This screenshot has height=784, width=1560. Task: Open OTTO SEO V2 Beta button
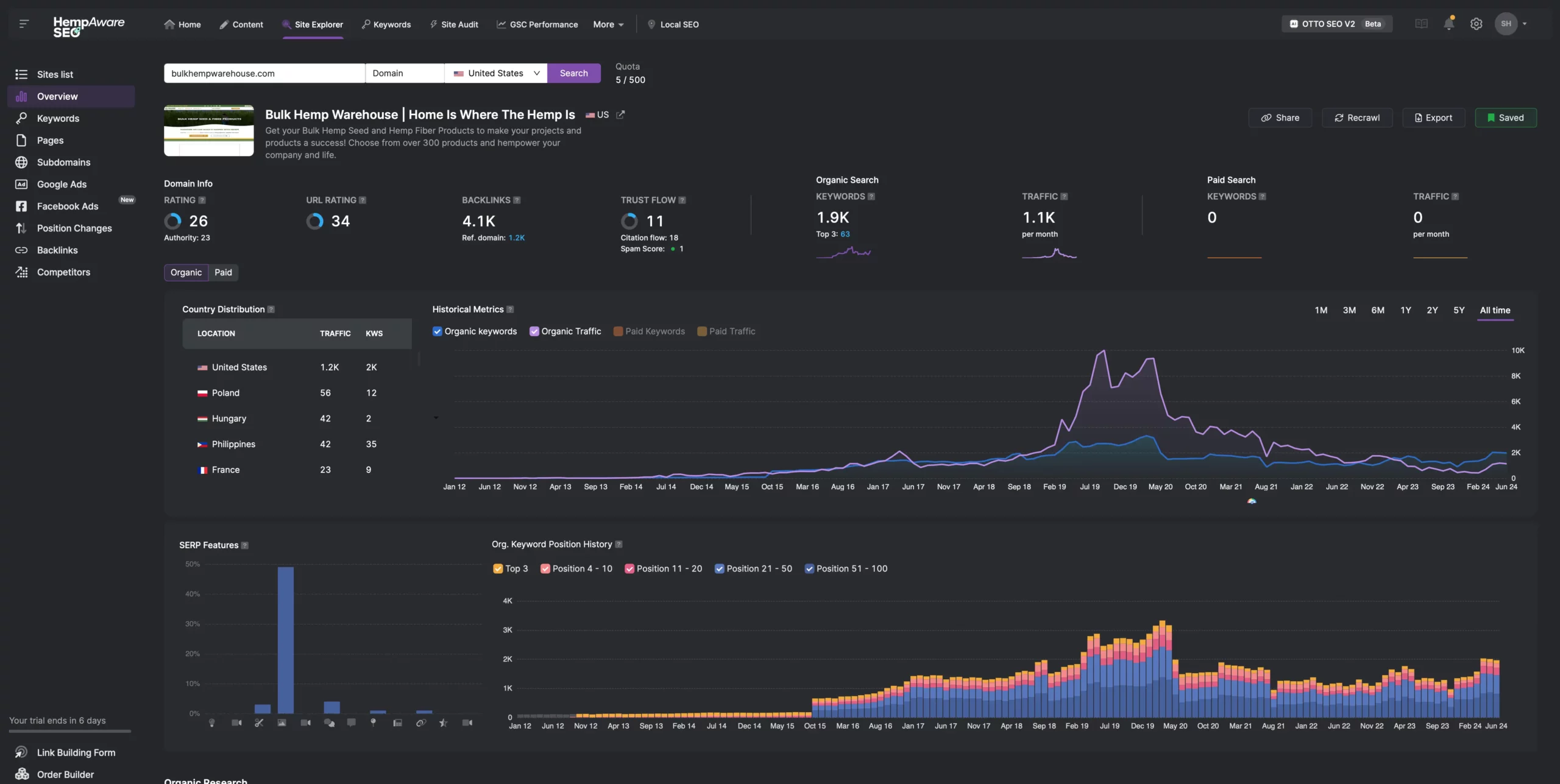point(1337,24)
